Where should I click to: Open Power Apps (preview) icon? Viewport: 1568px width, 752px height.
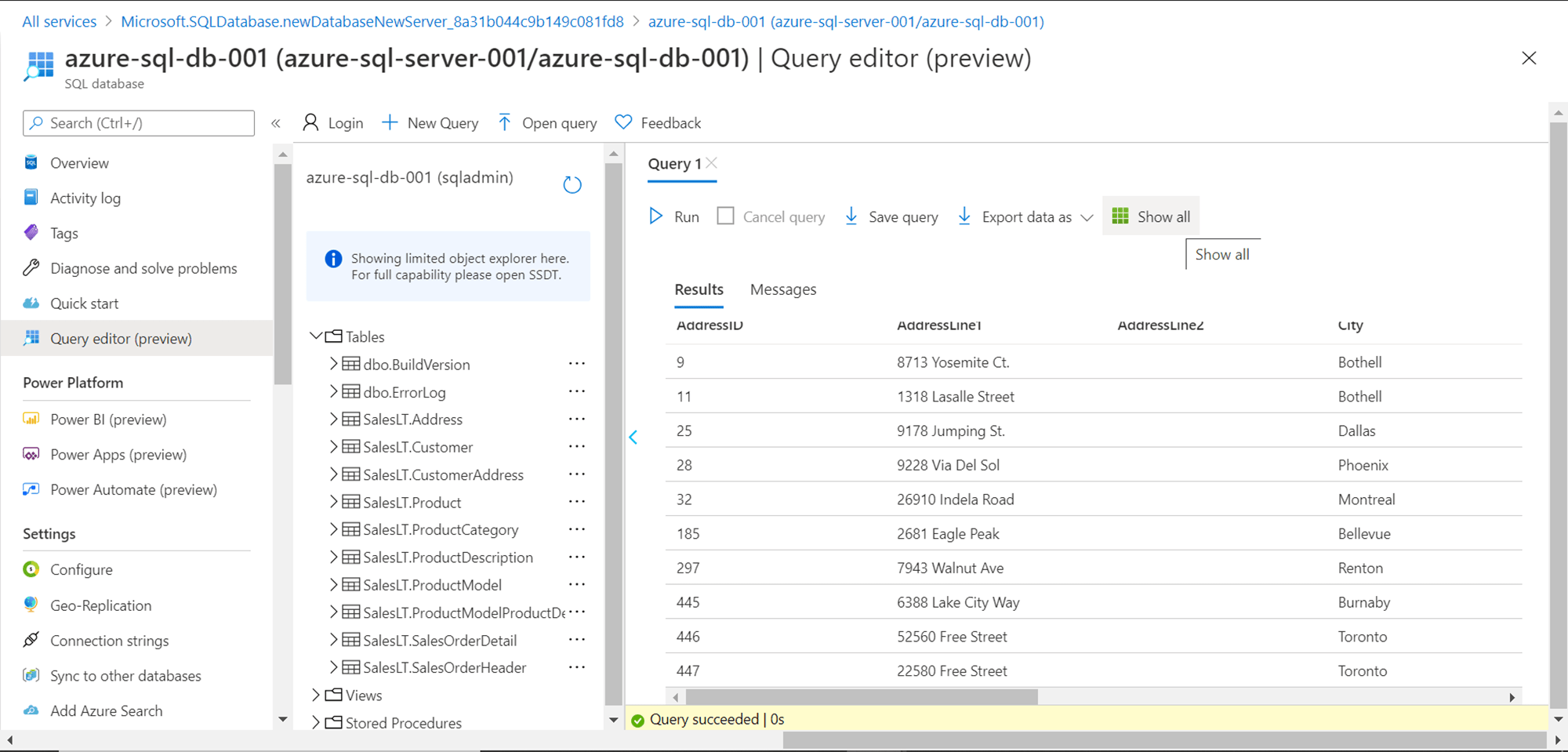[x=31, y=454]
